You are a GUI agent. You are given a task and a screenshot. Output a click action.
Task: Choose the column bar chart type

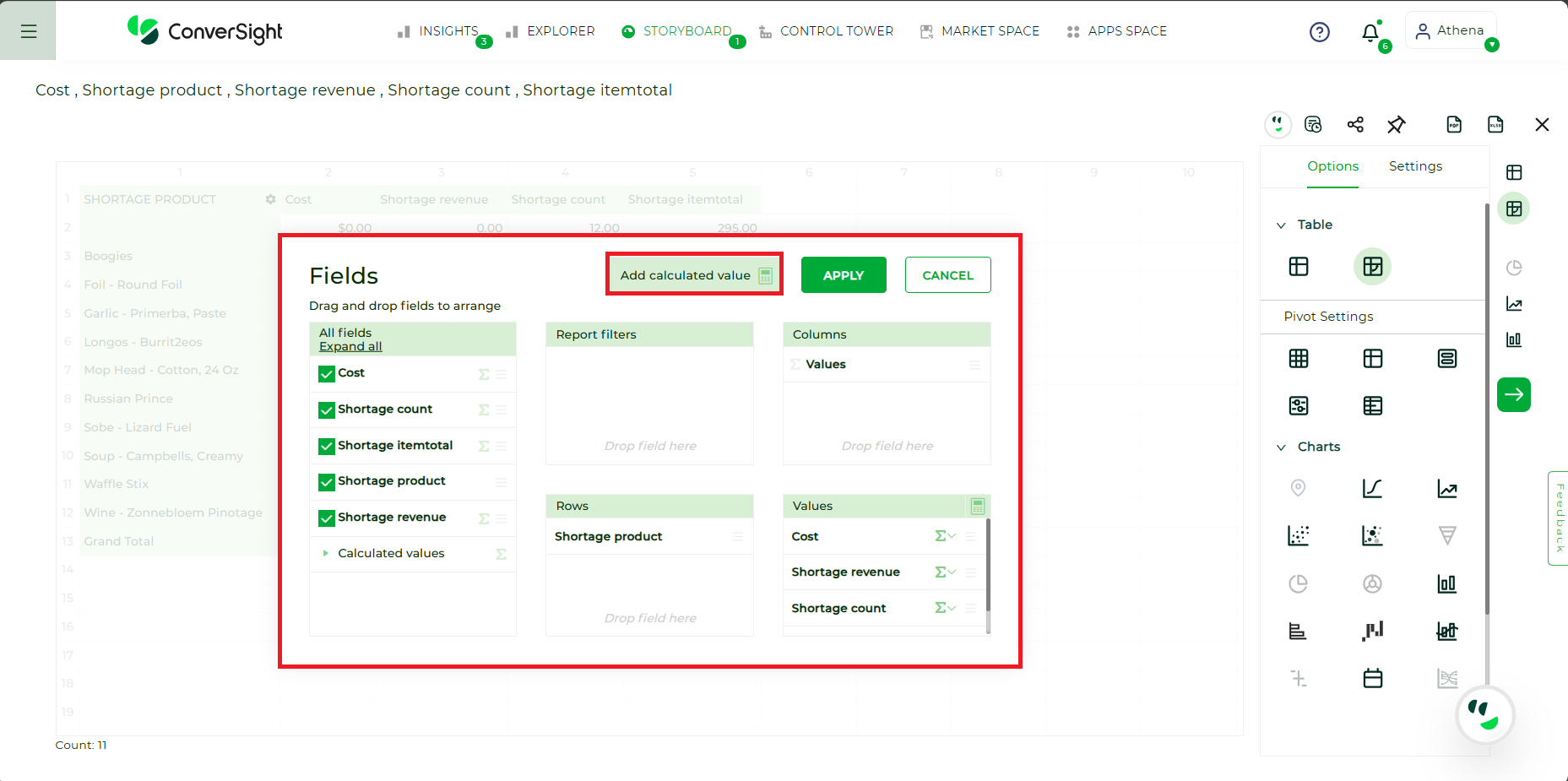[1447, 583]
